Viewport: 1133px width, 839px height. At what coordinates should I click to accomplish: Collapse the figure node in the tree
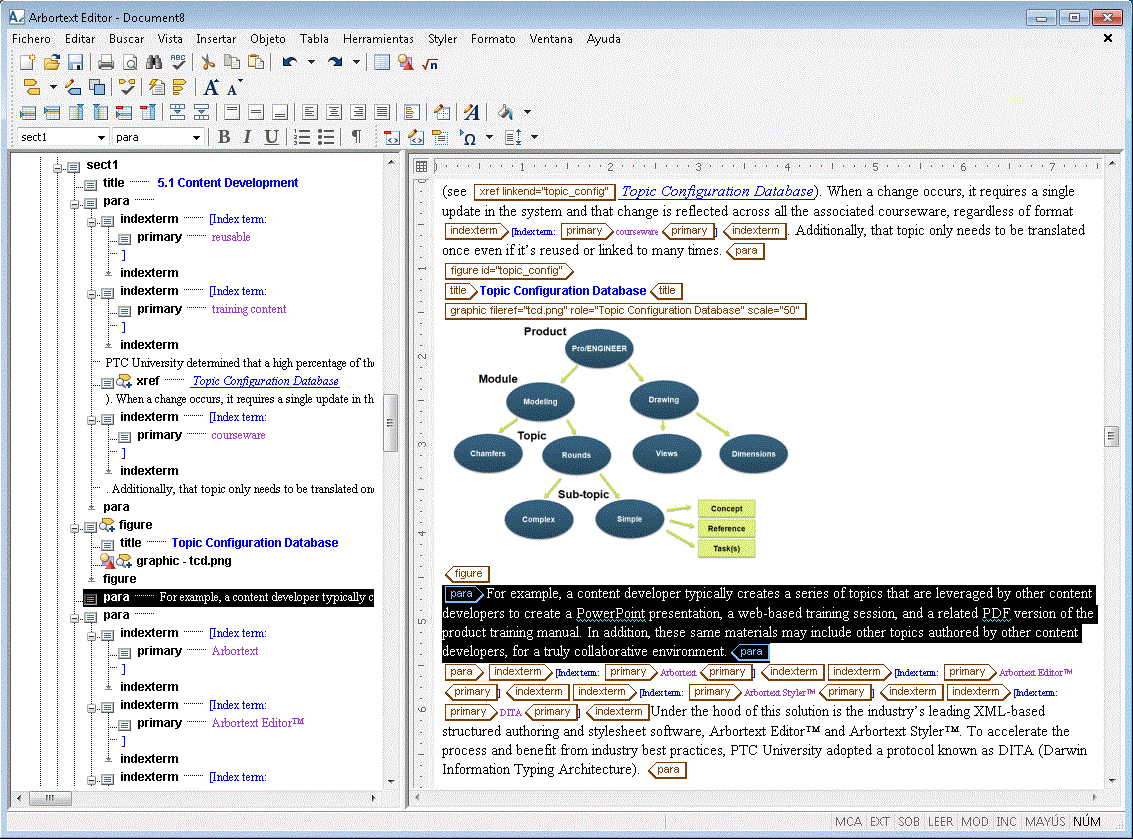[74, 528]
